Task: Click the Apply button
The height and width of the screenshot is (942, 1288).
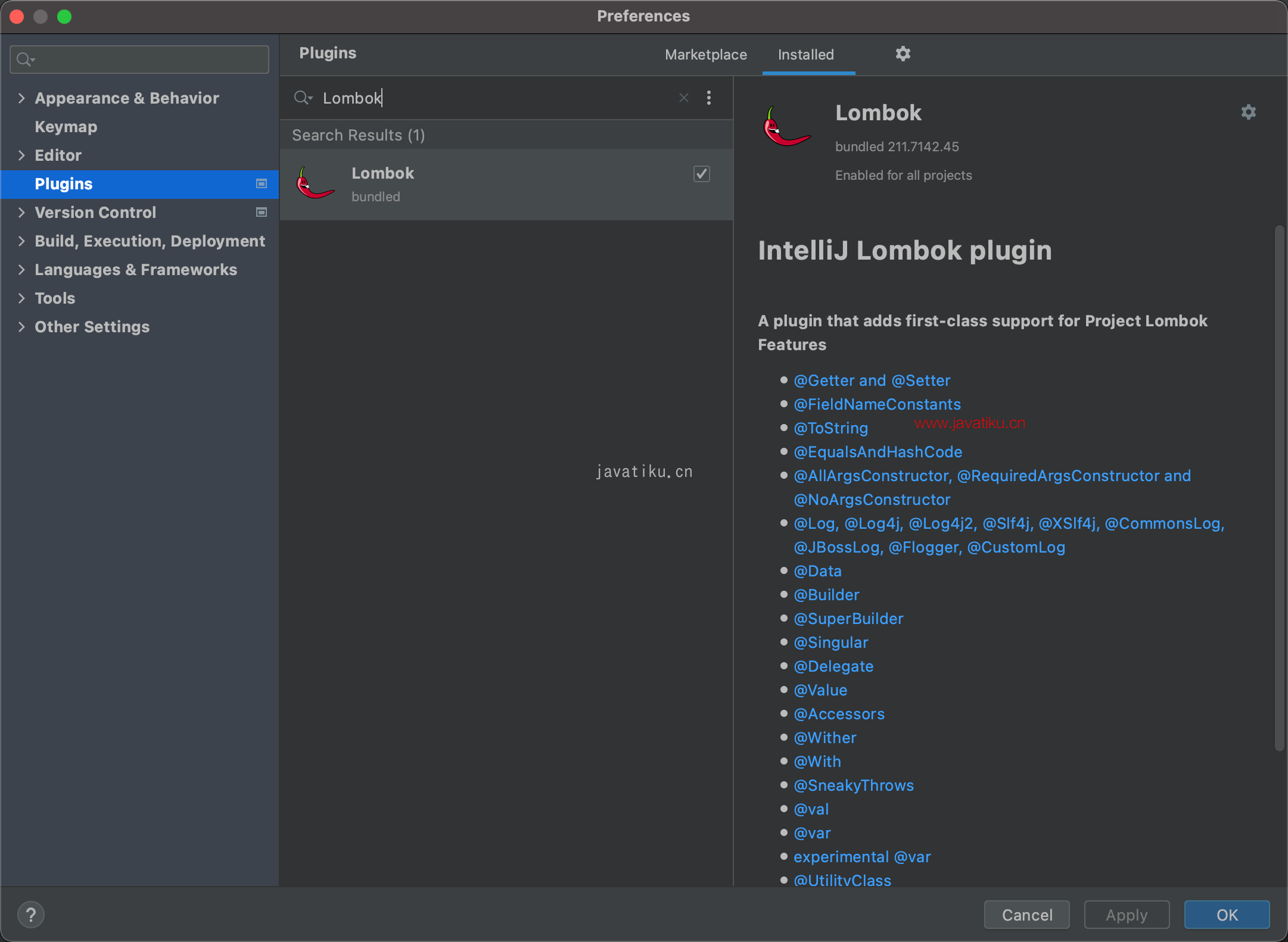Action: (1127, 915)
